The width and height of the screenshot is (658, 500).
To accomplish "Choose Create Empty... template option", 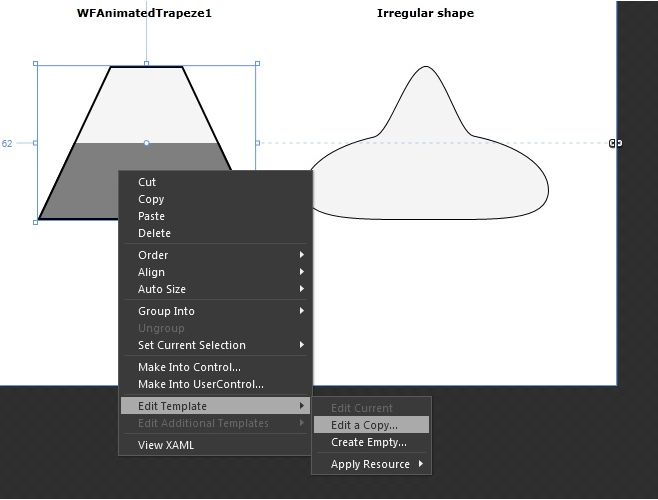I will pos(368,442).
